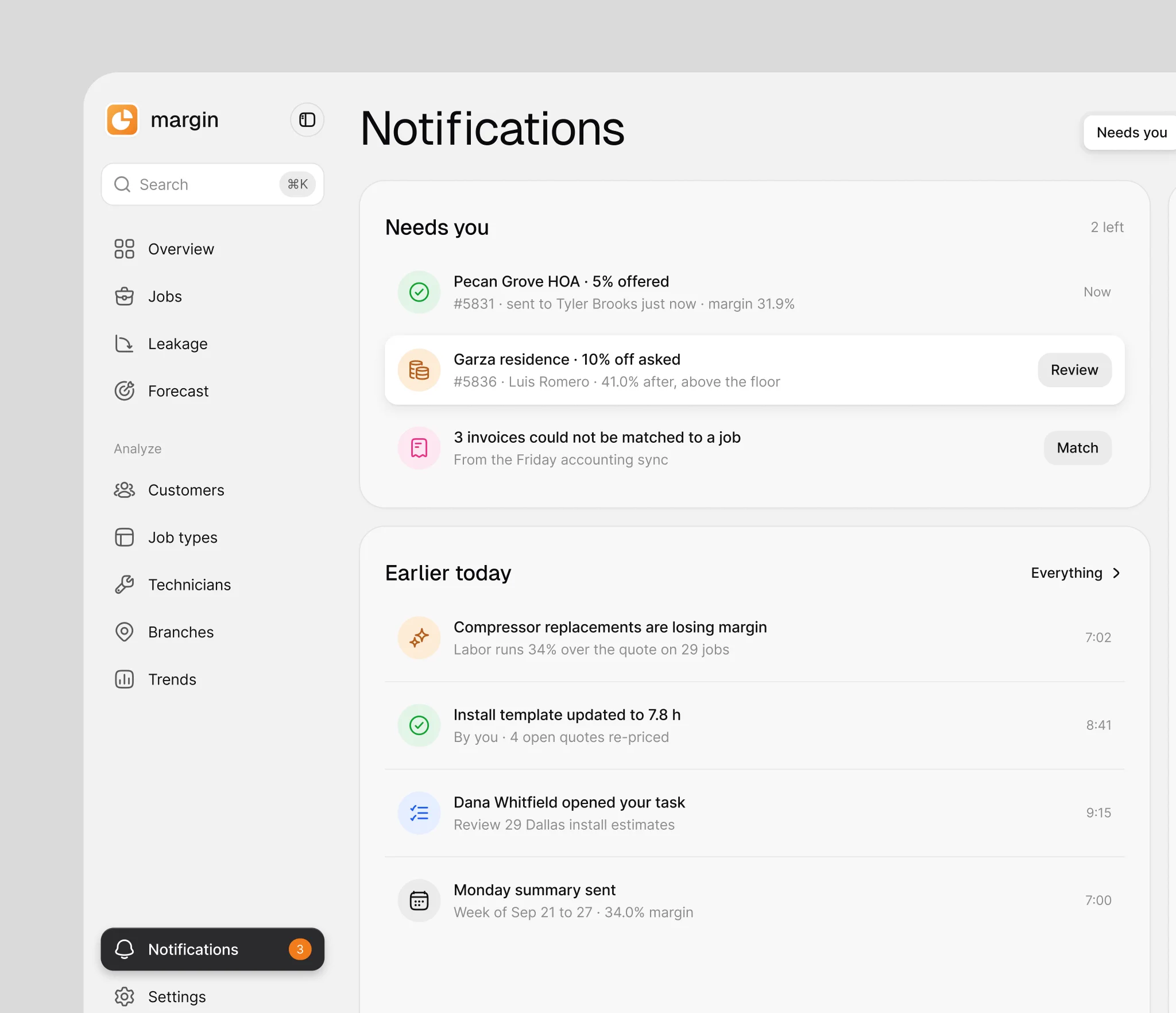This screenshot has width=1176, height=1013.
Task: Select the Needs you filter tab
Action: click(1131, 133)
